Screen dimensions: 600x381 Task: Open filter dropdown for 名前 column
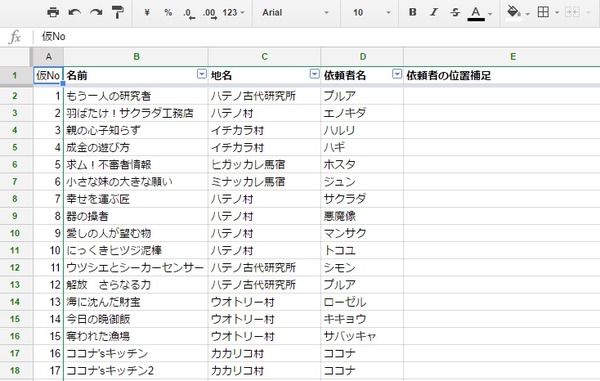(x=202, y=74)
